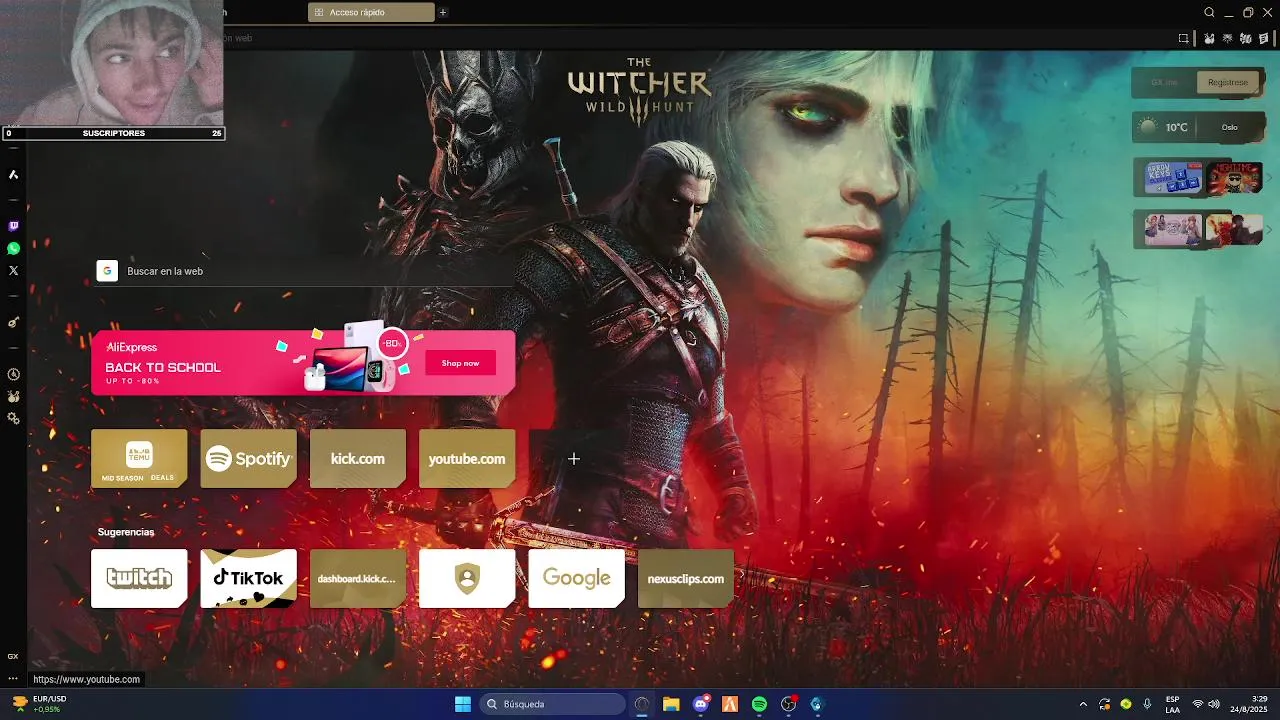Open the Twitch suggestion tile
The width and height of the screenshot is (1280, 720).
coord(139,578)
